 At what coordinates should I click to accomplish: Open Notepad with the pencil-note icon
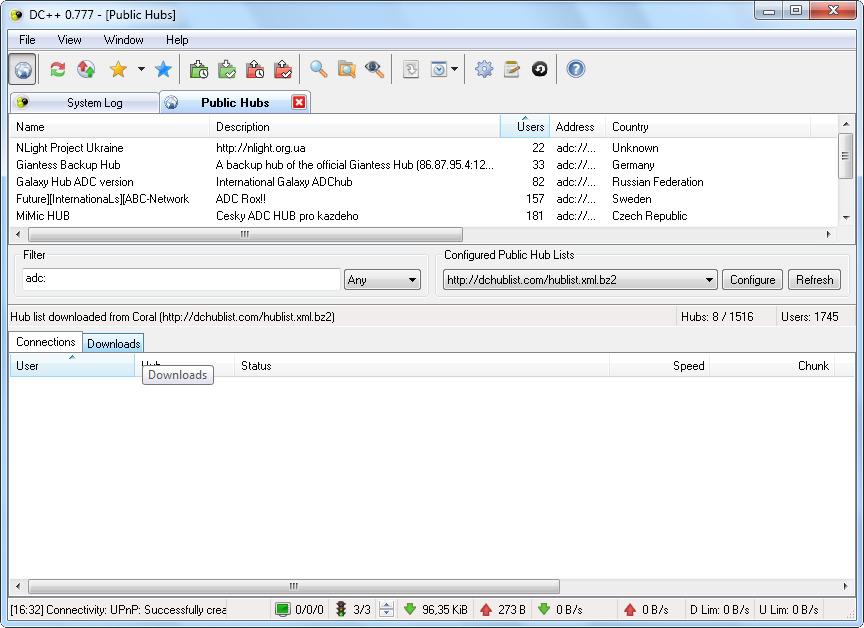click(x=512, y=69)
